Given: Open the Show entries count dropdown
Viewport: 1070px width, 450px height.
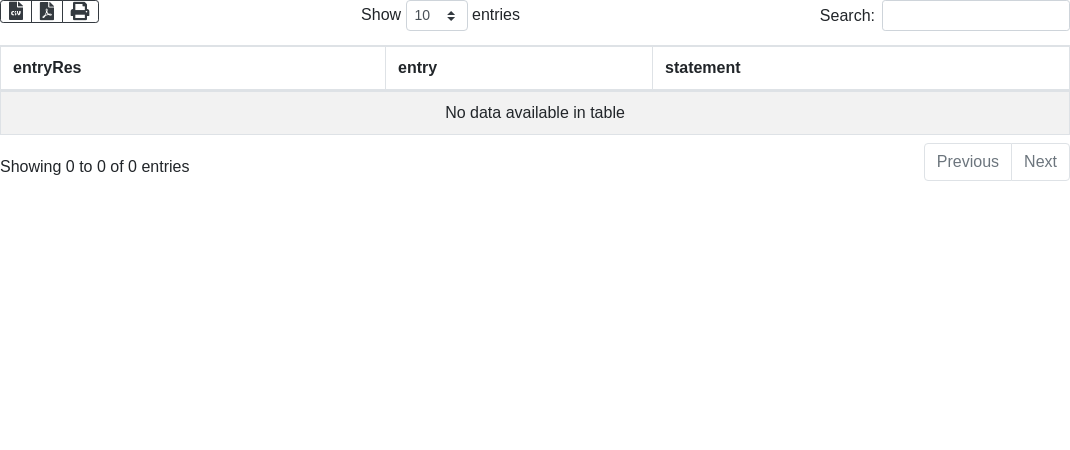Looking at the screenshot, I should coord(436,15).
